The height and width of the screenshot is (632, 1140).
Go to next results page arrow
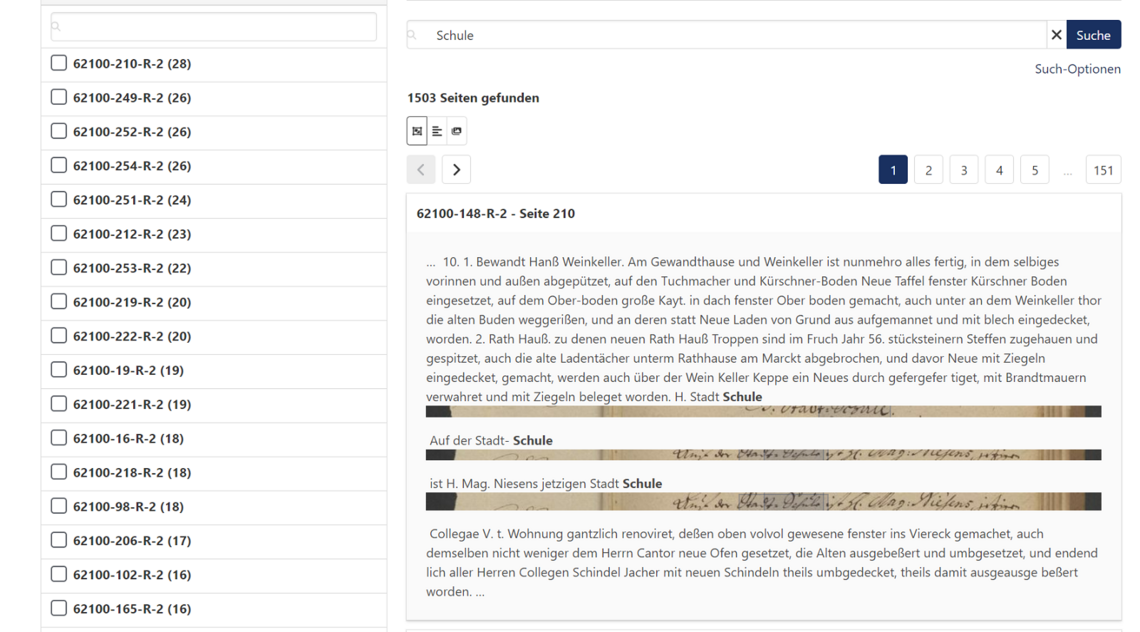(456, 170)
